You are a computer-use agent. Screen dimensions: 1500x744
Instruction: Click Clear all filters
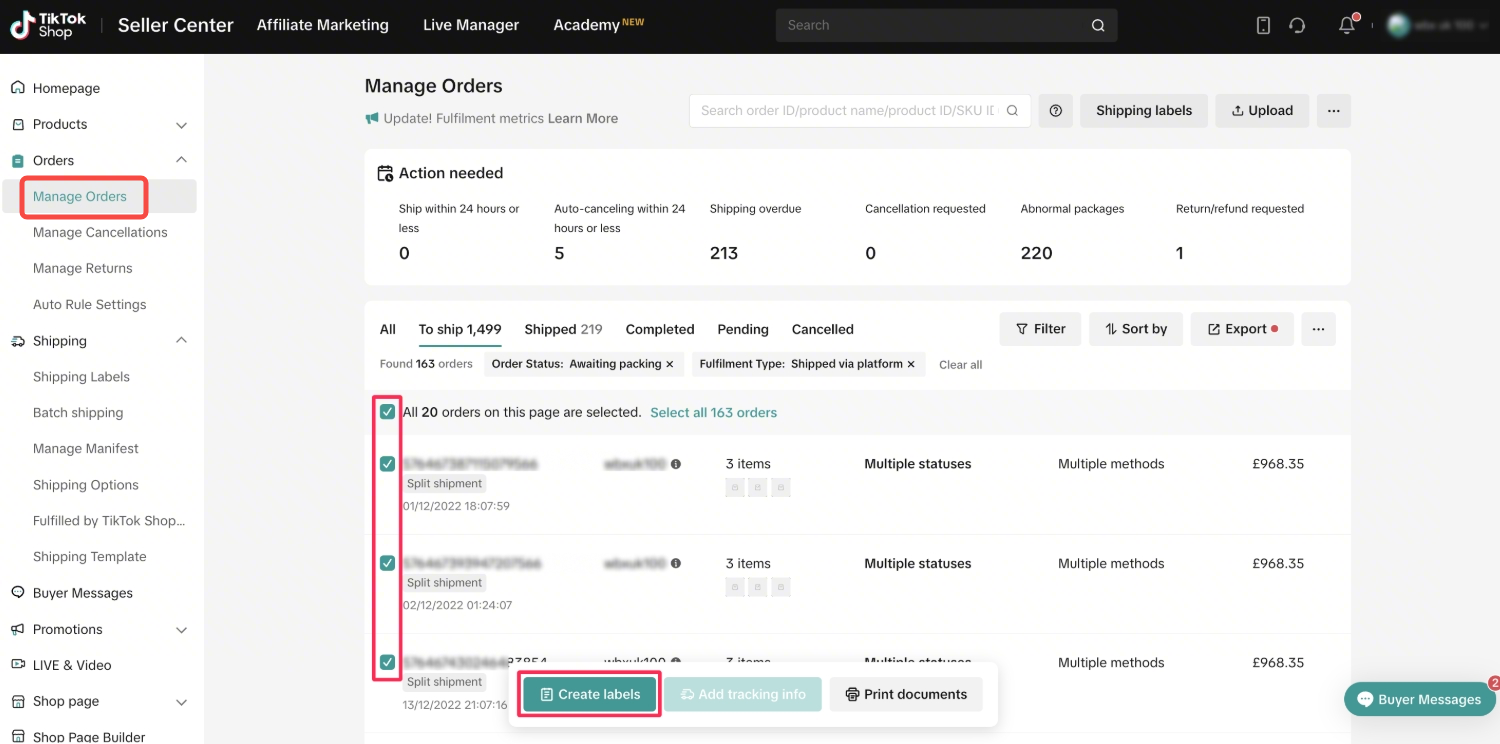click(x=960, y=365)
